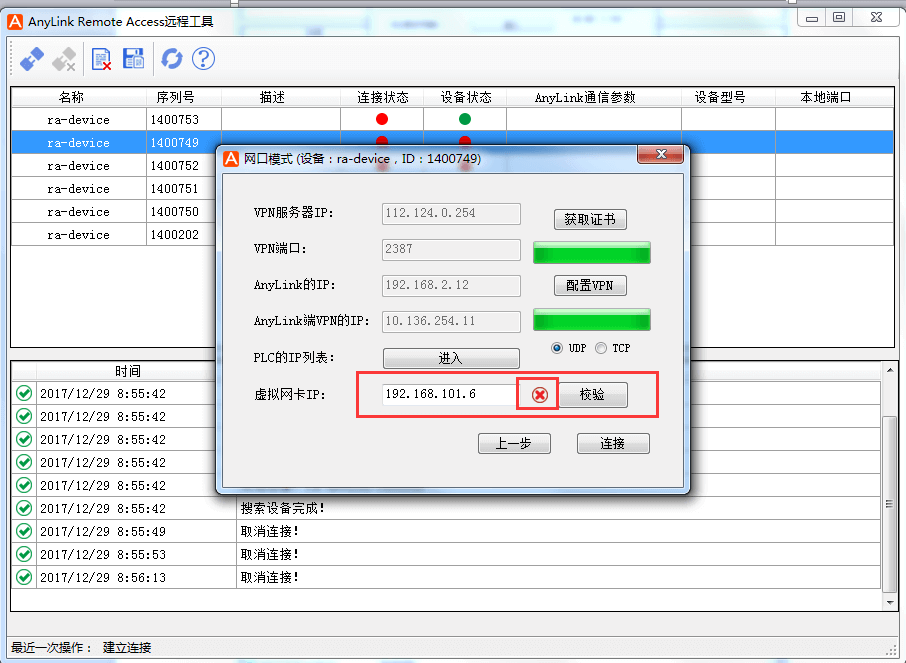Click the red error icon beside virtual NIC IP
This screenshot has height=663, width=906.
tap(540, 395)
